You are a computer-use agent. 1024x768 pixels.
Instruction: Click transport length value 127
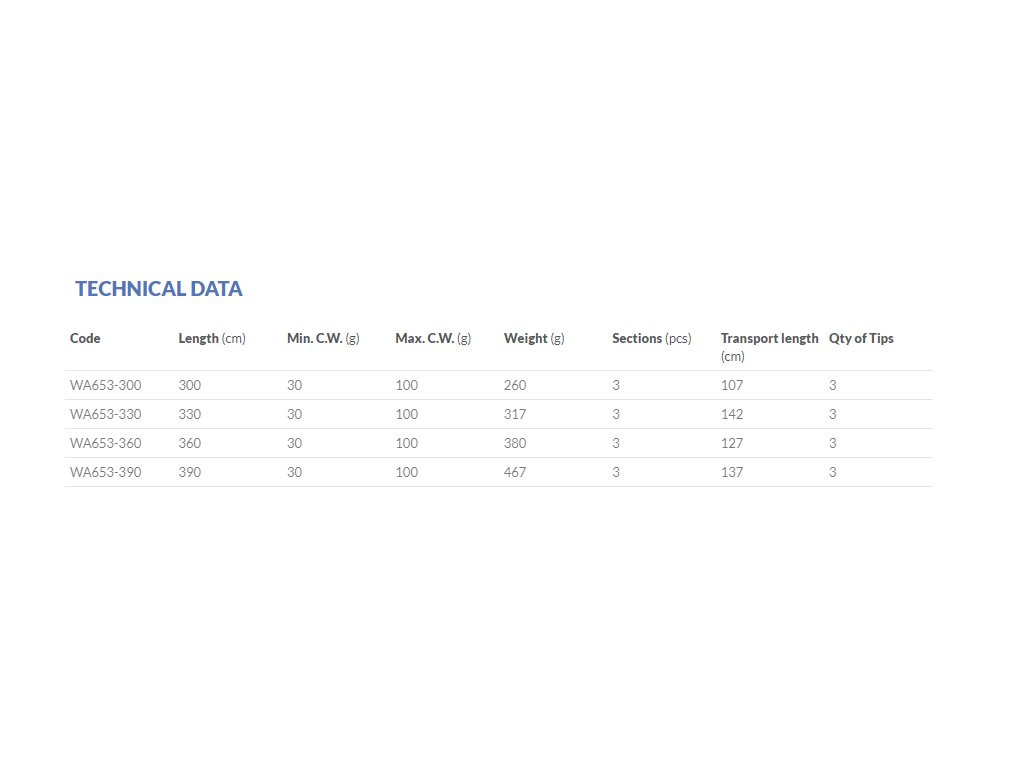[x=732, y=443]
